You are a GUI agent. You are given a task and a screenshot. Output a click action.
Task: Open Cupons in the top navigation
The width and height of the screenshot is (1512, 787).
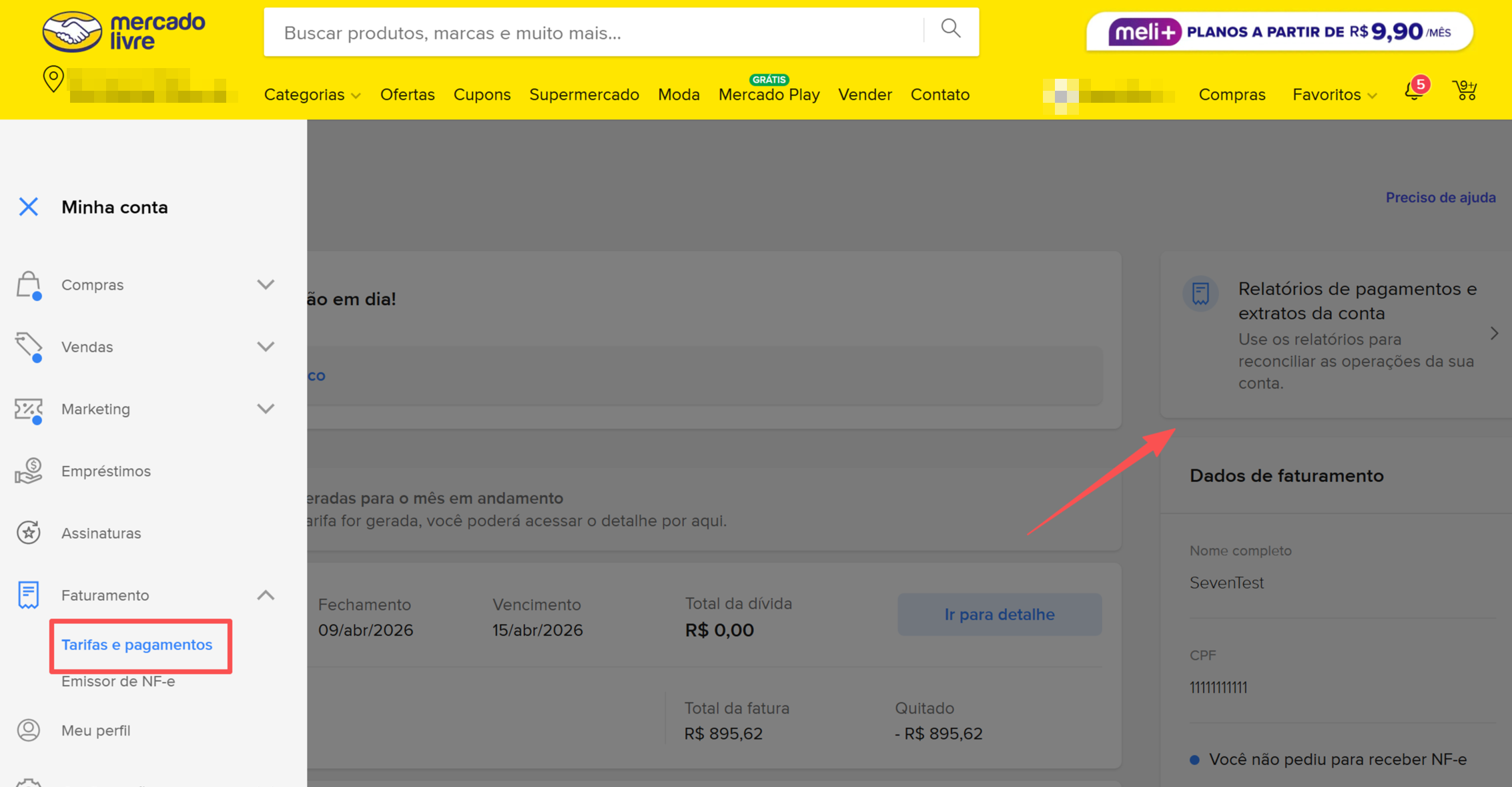coord(482,95)
